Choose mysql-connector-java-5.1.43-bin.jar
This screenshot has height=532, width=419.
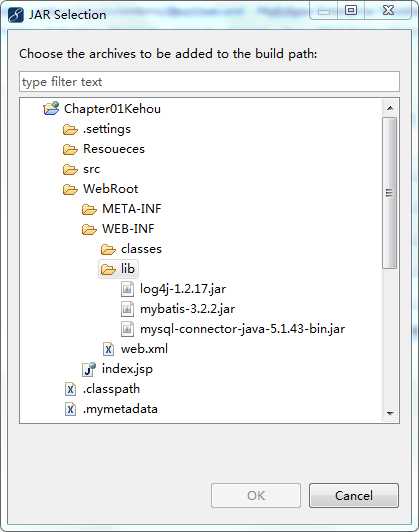243,329
